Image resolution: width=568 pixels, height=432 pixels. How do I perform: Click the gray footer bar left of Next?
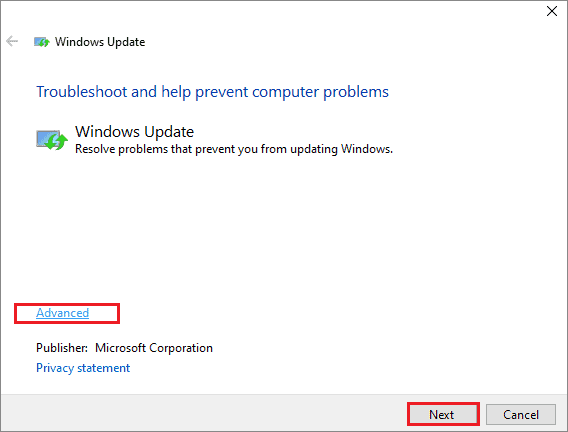pyautogui.click(x=203, y=413)
